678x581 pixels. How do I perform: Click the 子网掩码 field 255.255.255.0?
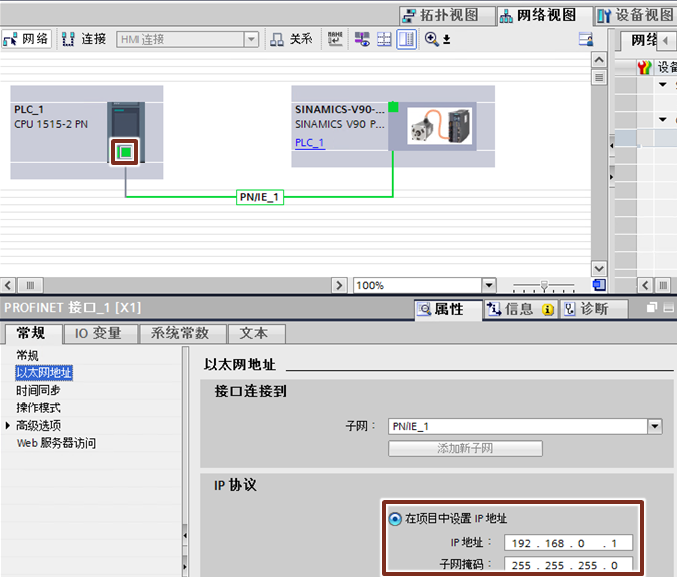coord(568,565)
